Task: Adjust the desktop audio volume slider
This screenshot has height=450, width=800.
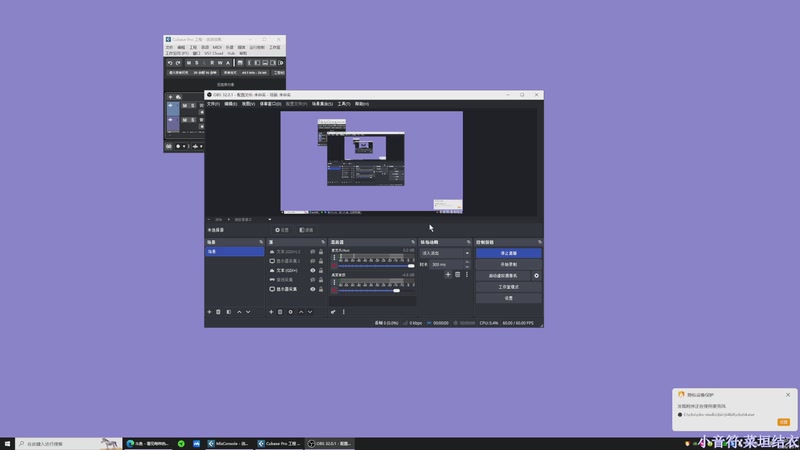Action: pyautogui.click(x=396, y=290)
